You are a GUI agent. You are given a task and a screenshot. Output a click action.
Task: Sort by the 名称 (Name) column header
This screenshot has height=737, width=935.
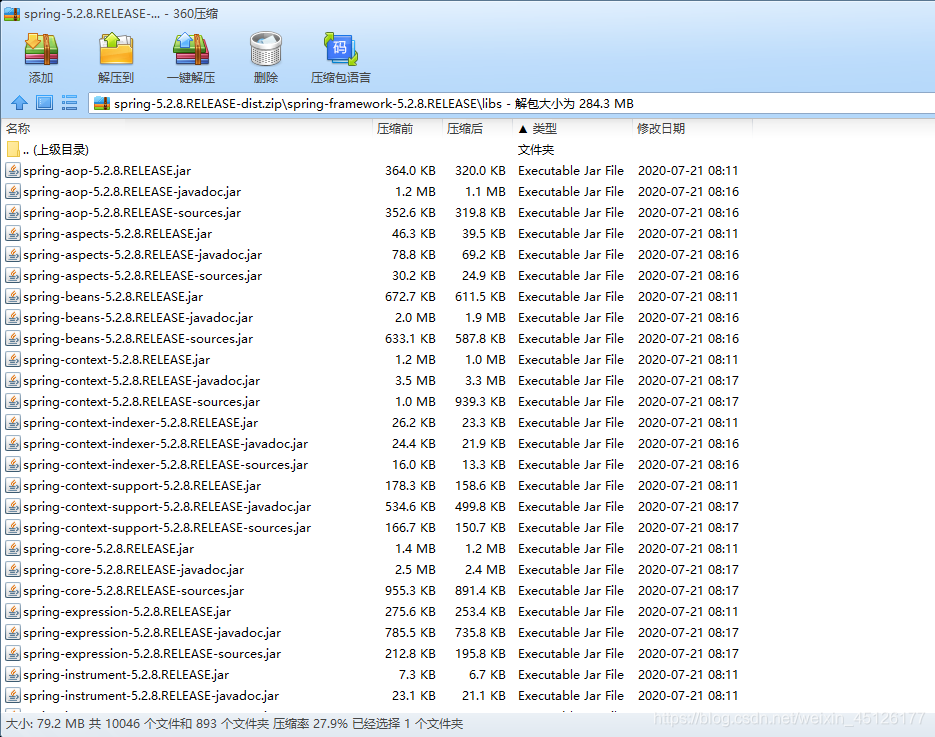pos(187,129)
